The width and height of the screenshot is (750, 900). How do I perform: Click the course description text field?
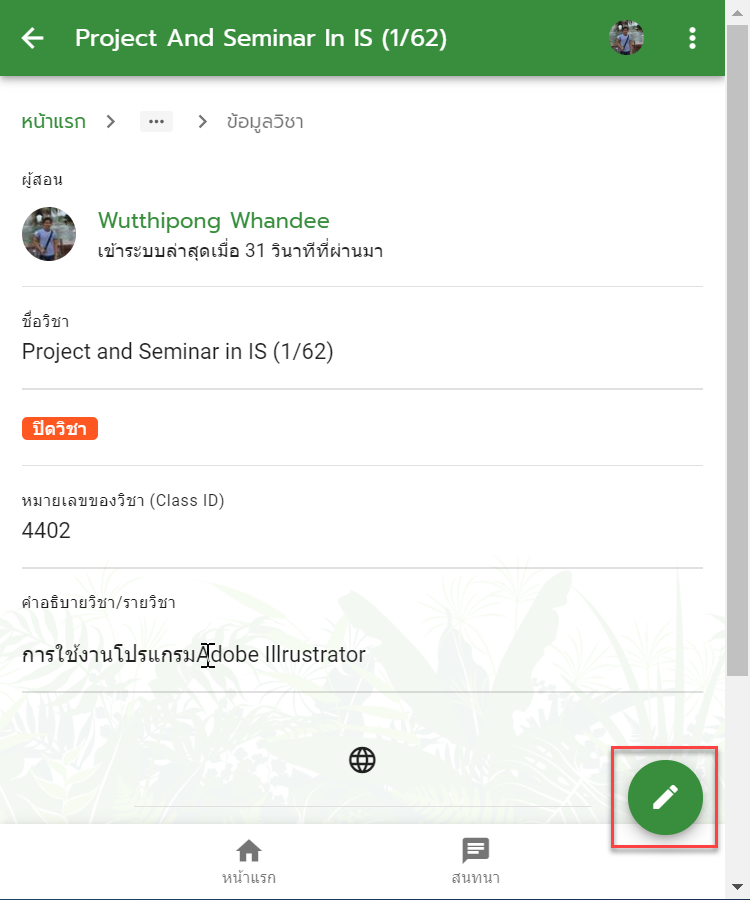tap(362, 655)
